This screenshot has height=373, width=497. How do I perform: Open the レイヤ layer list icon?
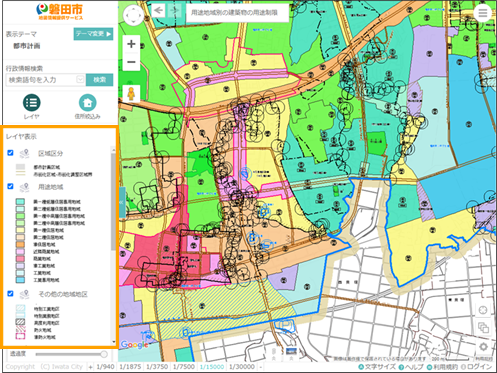pos(32,103)
